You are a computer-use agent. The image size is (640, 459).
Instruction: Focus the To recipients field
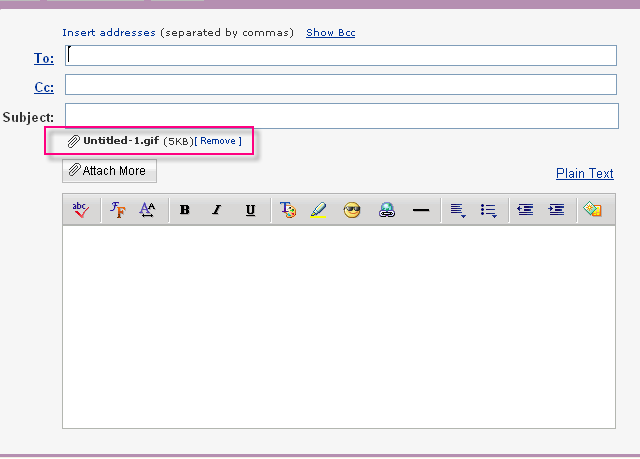[341, 55]
